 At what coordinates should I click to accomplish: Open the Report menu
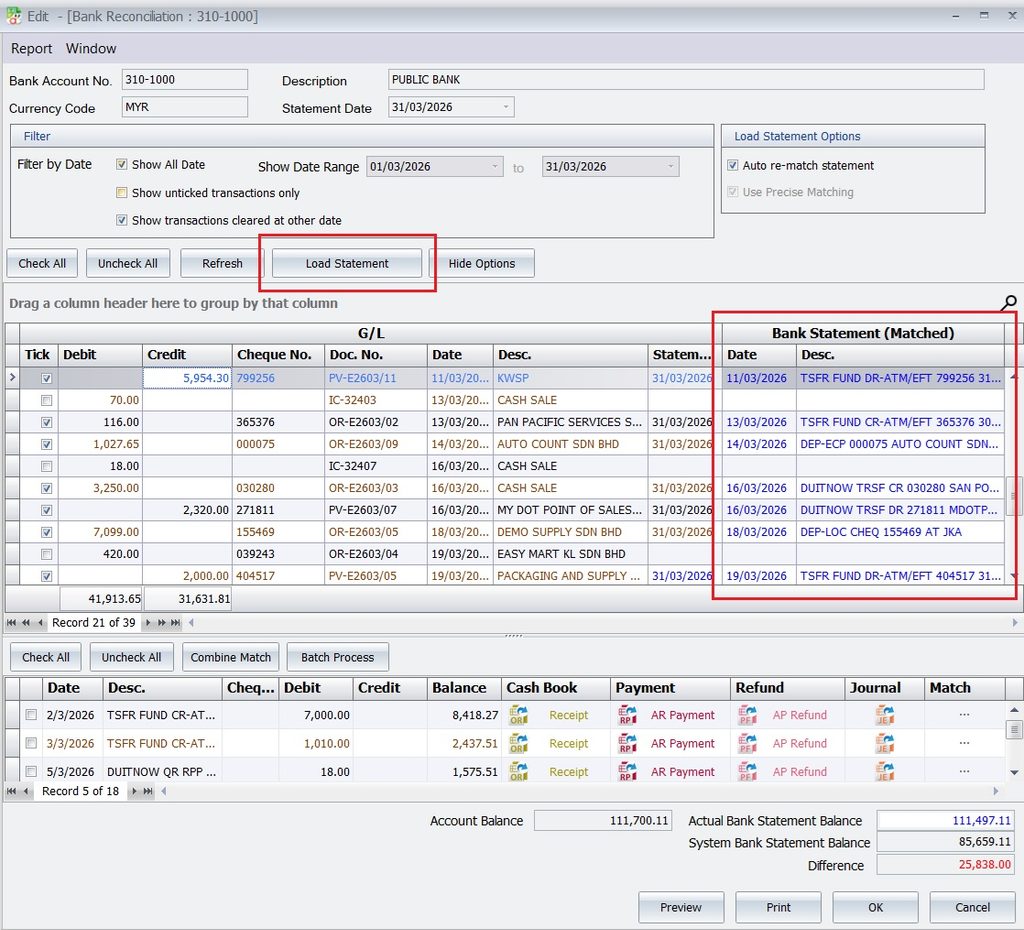tap(31, 48)
